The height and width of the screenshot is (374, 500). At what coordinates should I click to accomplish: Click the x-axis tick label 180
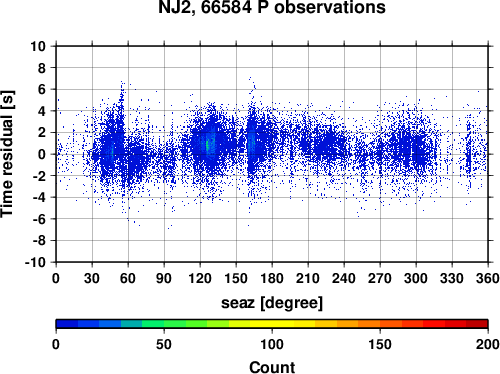click(272, 278)
